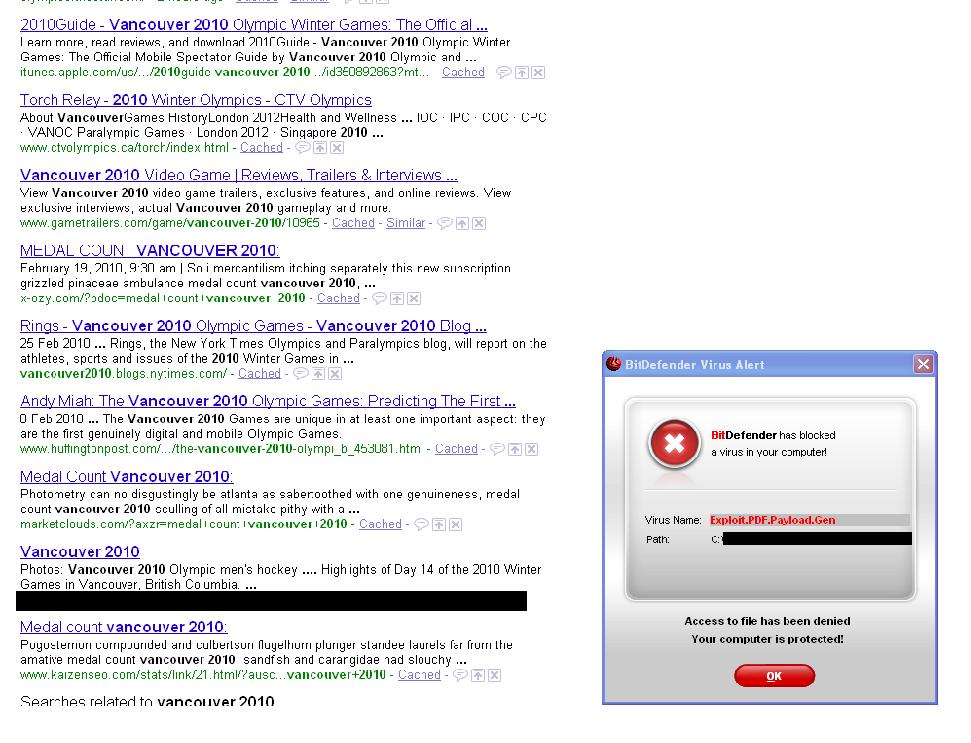Open Cached link for vancouver2010.blogs.nytimes.com
This screenshot has height=743, width=971.
tap(259, 373)
